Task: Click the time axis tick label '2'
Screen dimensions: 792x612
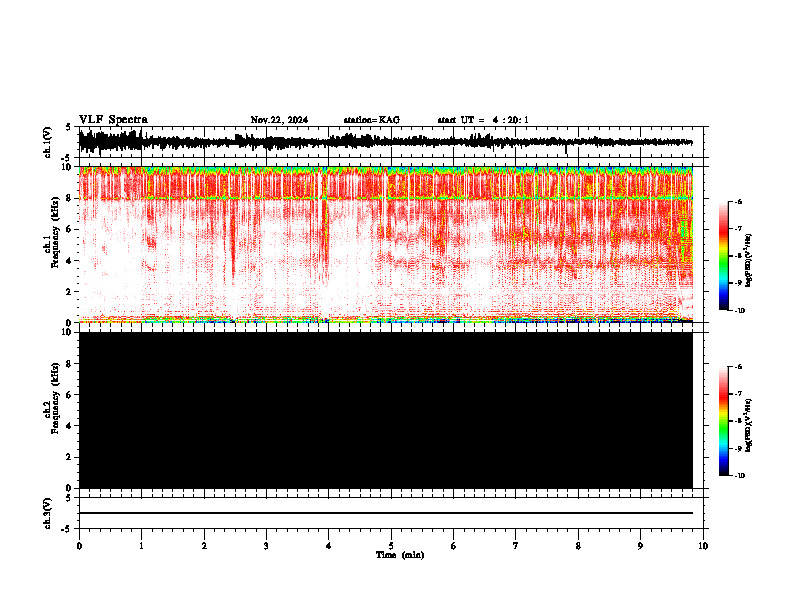Action: coord(204,546)
